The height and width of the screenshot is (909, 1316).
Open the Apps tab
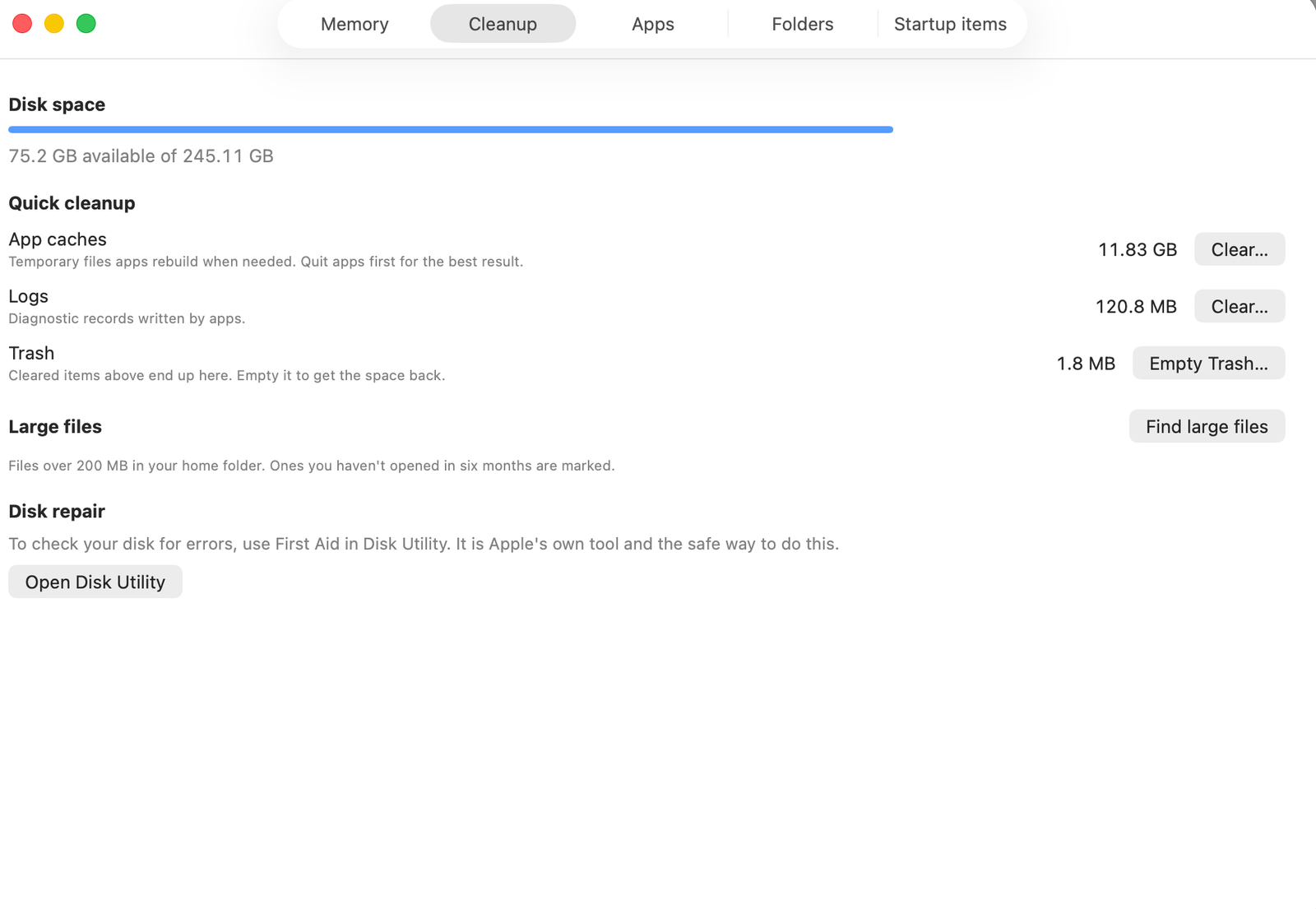(x=653, y=24)
